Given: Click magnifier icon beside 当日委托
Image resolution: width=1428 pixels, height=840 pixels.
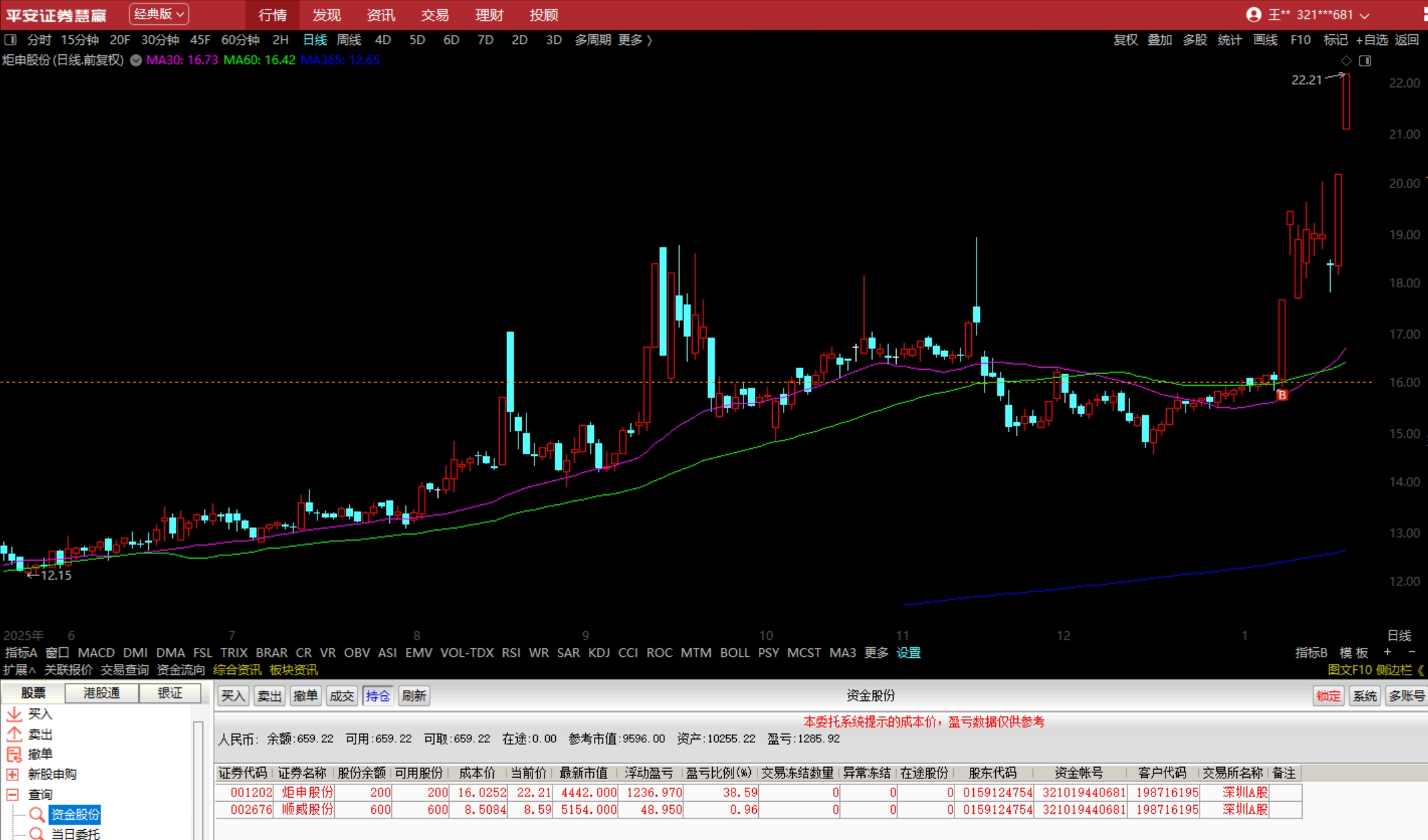Looking at the screenshot, I should [x=37, y=833].
